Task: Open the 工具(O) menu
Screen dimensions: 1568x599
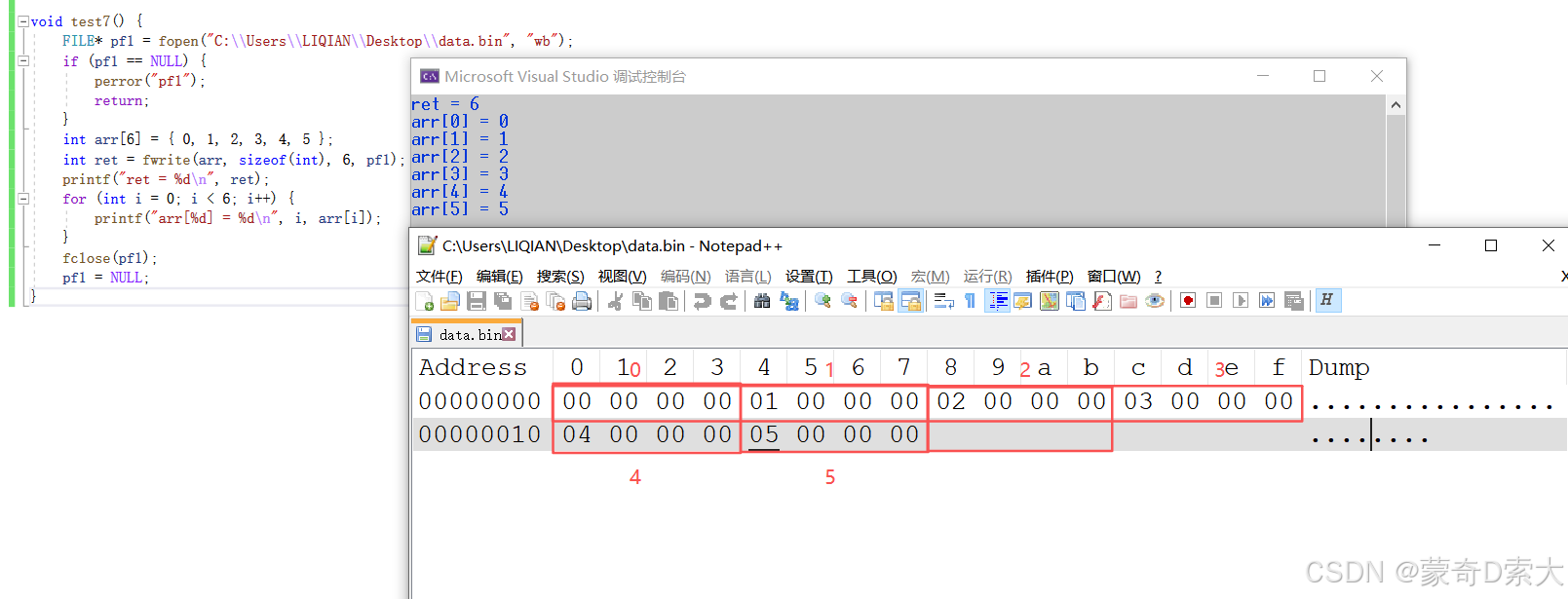Action: (x=872, y=277)
